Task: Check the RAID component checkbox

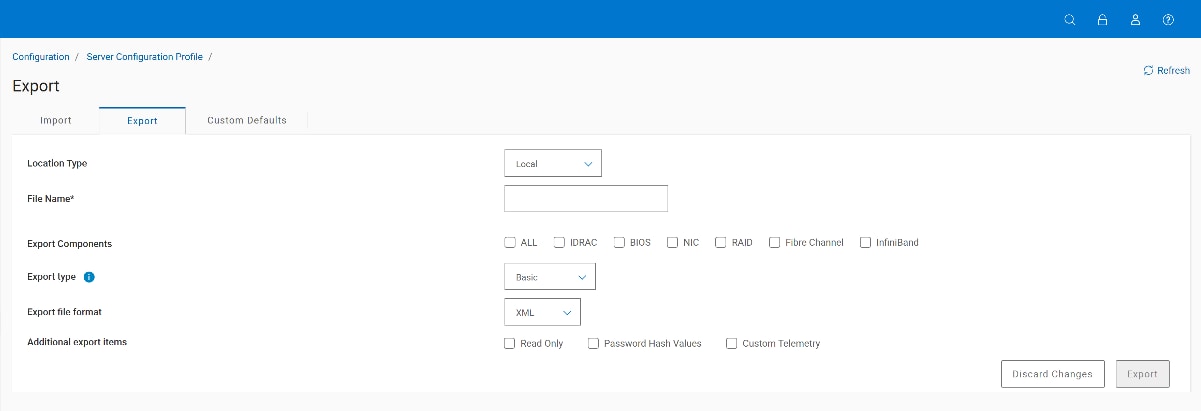Action: (721, 242)
